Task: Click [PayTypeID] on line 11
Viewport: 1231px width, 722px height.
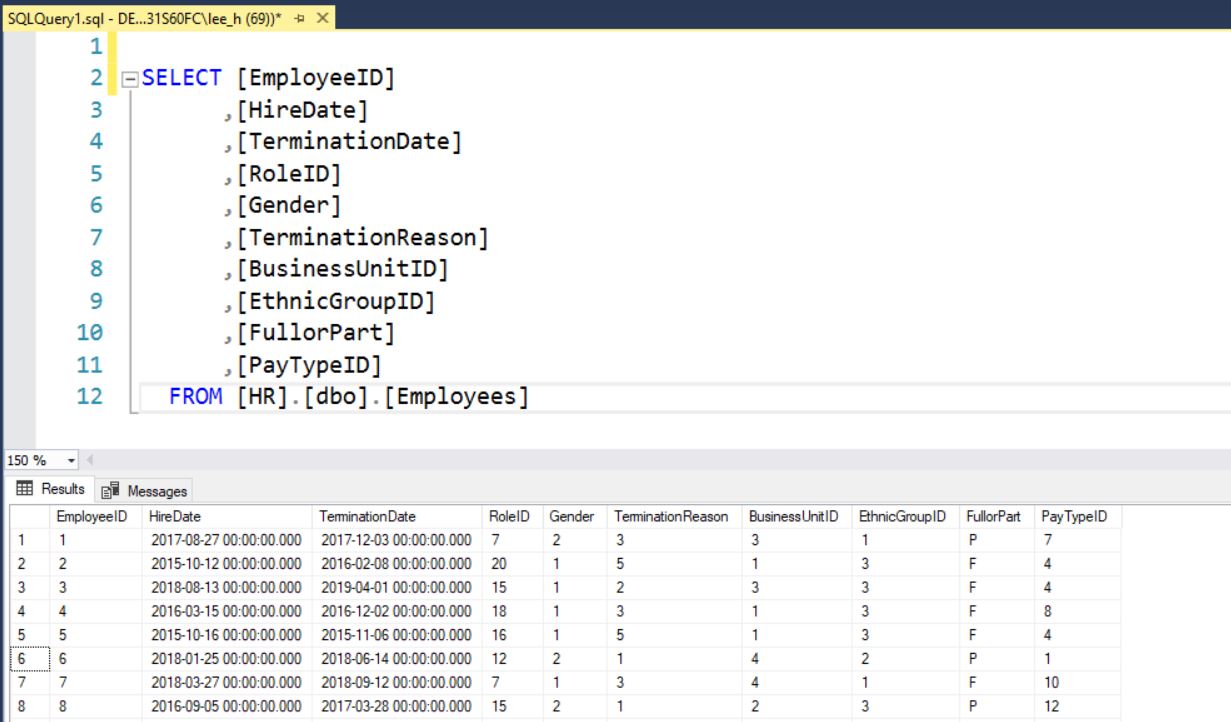Action: click(x=309, y=365)
